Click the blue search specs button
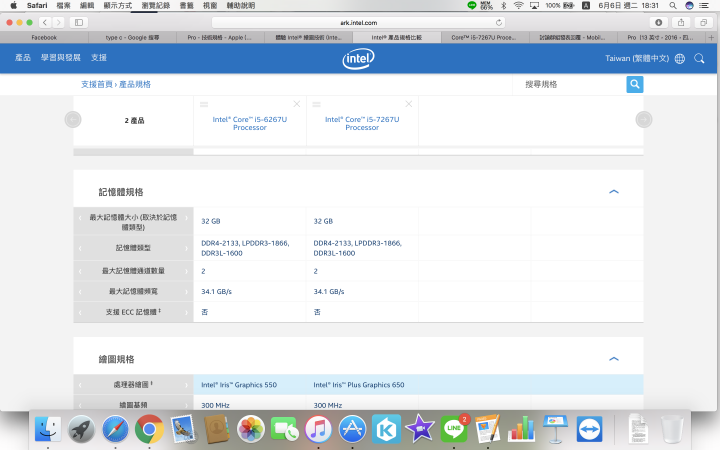Image resolution: width=720 pixels, height=450 pixels. tap(635, 84)
